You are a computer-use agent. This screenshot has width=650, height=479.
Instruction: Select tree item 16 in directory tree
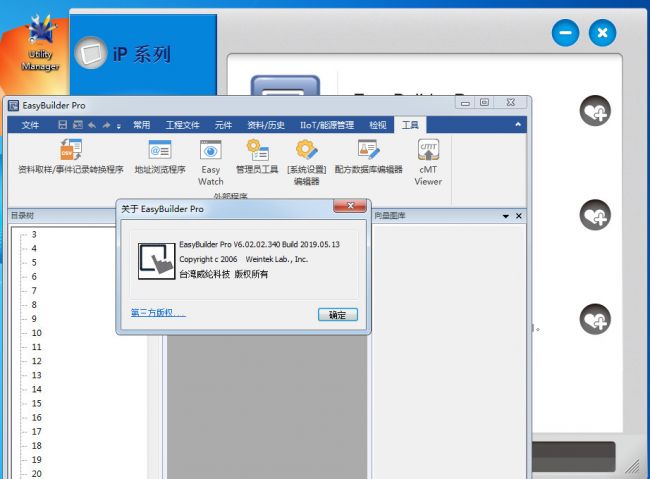coord(36,418)
